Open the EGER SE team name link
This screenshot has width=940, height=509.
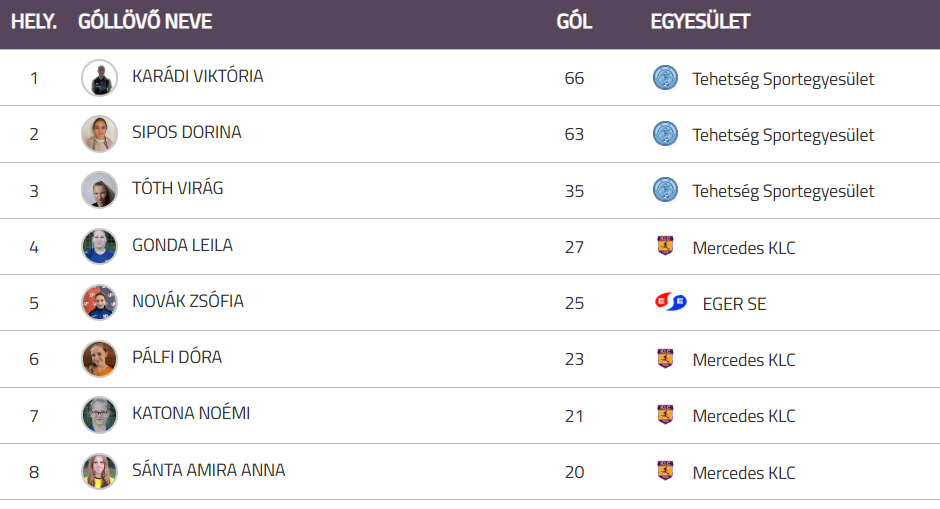(734, 303)
